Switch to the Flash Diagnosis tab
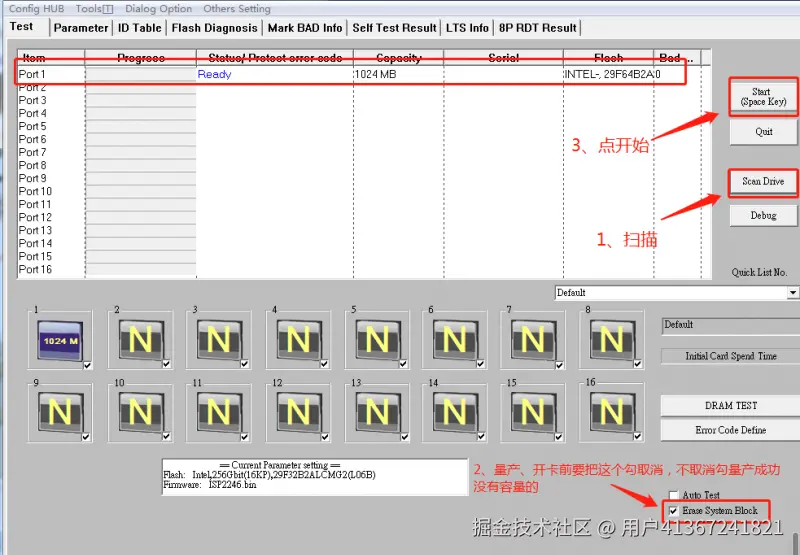The width and height of the screenshot is (800, 555). (x=214, y=28)
